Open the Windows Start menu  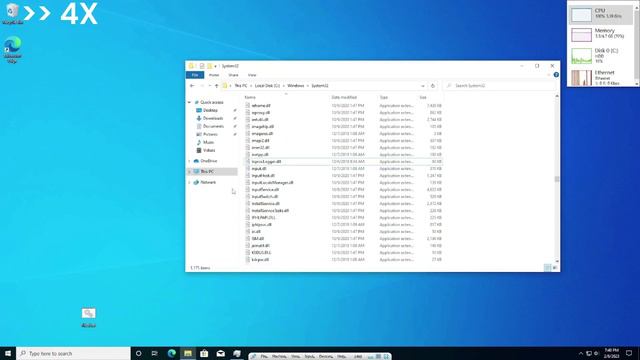pyautogui.click(x=8, y=353)
